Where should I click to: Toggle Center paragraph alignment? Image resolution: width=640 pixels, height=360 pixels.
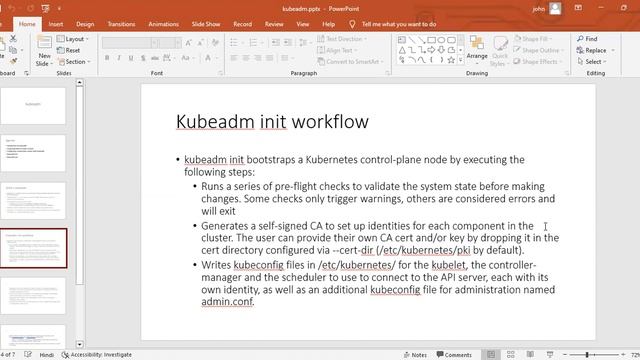click(x=246, y=58)
